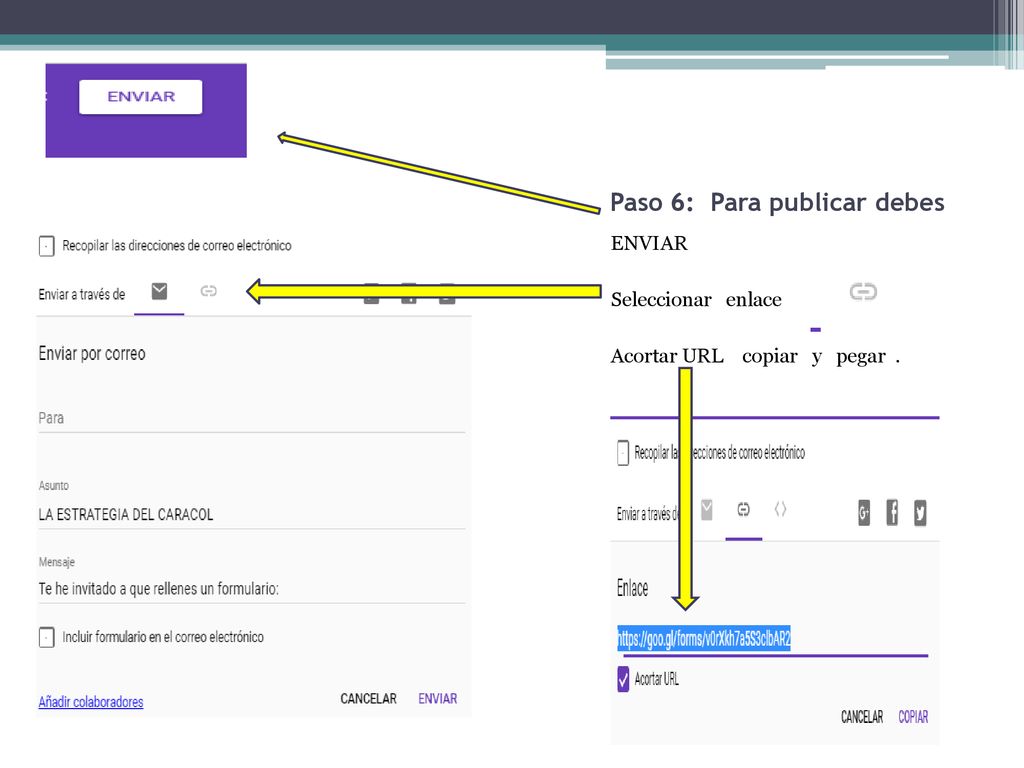Click purple ENVIAR text button in email dialog
Screen dimensions: 1024x768
[438, 699]
